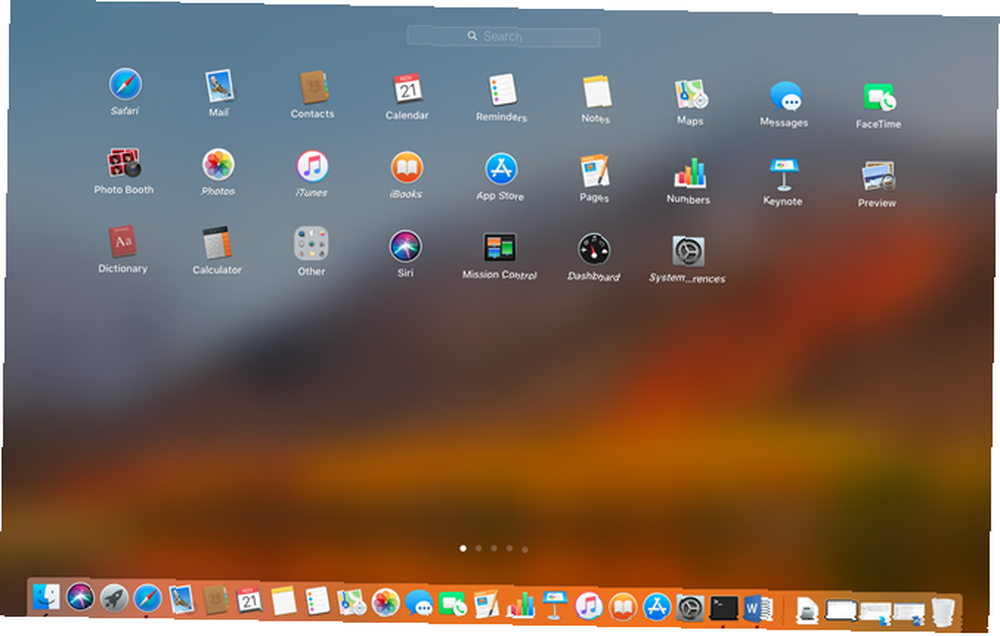The image size is (1000, 636).
Task: Go to the second Launchpad page dot
Action: point(478,549)
